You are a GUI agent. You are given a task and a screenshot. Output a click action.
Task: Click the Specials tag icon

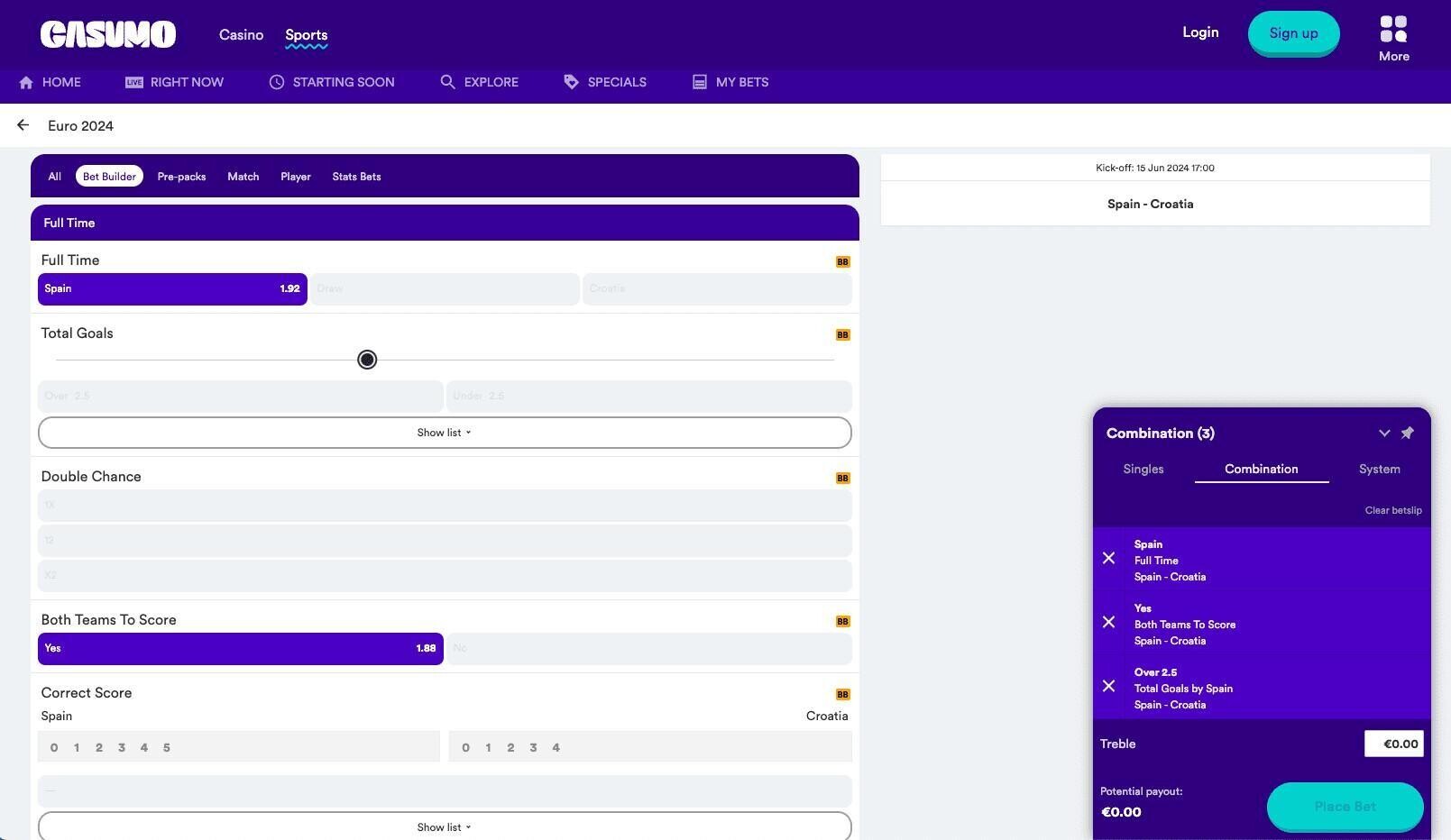pos(571,82)
